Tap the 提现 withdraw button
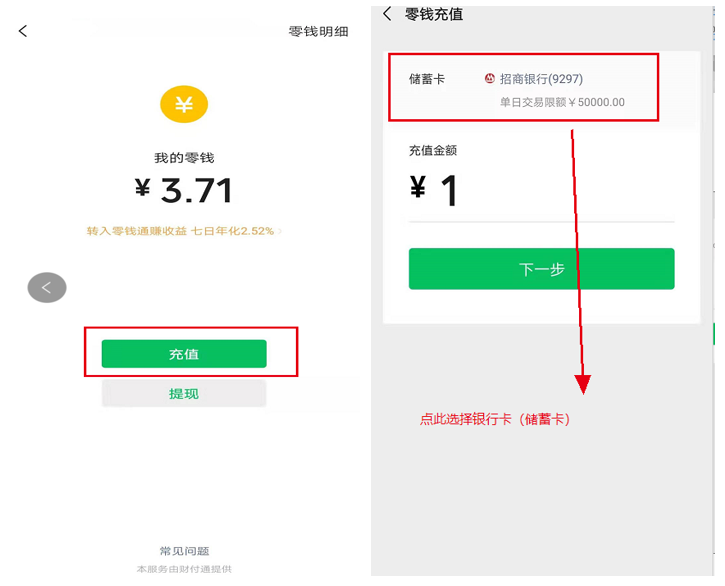Viewport: 725px width, 586px height. (x=184, y=394)
